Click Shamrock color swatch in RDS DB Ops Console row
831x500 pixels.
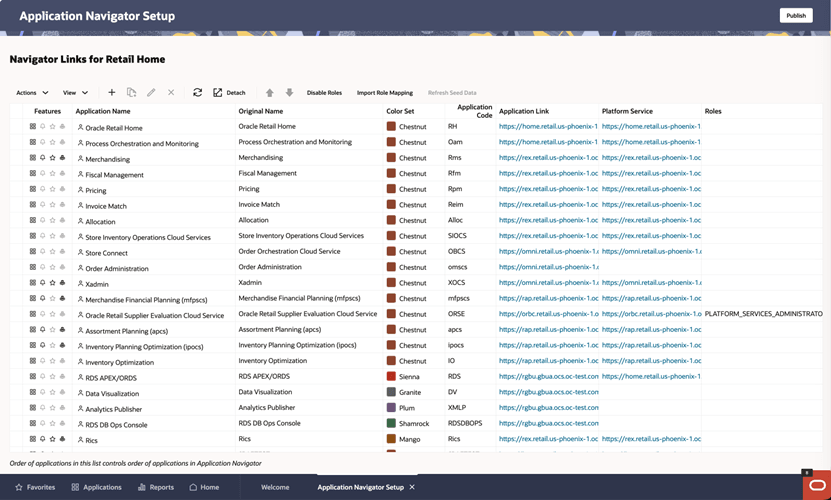(391, 423)
